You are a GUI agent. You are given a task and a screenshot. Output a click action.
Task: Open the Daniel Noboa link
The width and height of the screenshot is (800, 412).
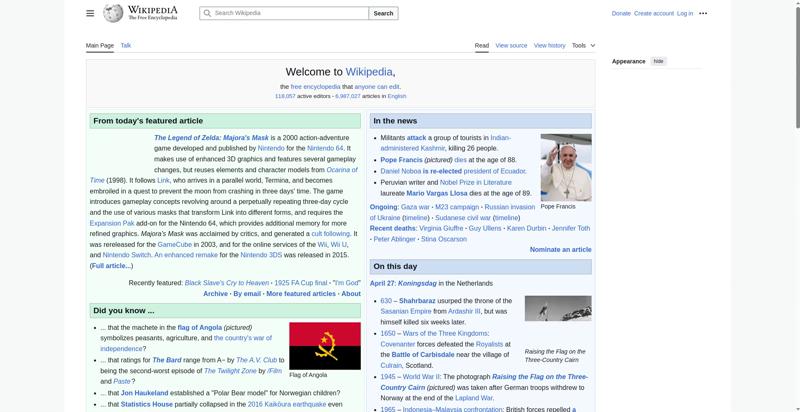click(401, 171)
